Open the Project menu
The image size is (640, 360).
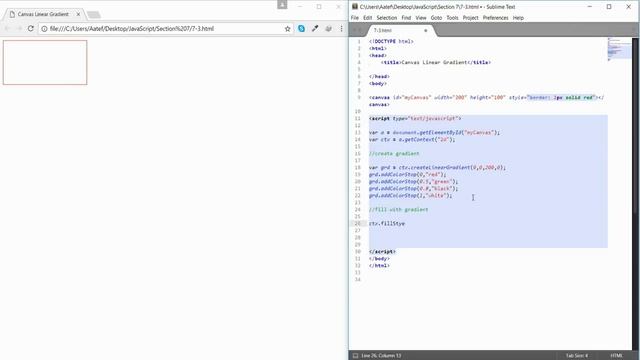pyautogui.click(x=470, y=18)
